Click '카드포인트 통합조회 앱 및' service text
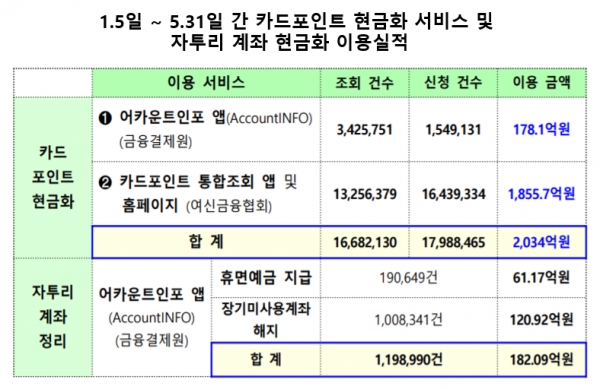600x389 pixels. pos(208,181)
